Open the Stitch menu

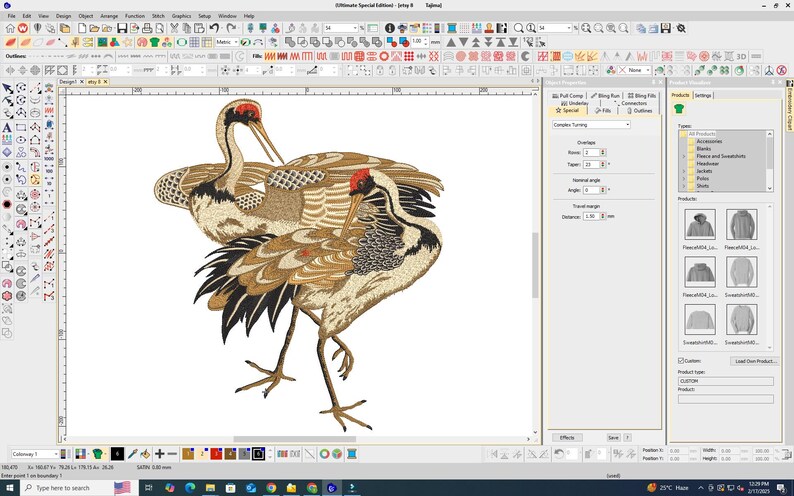click(158, 16)
